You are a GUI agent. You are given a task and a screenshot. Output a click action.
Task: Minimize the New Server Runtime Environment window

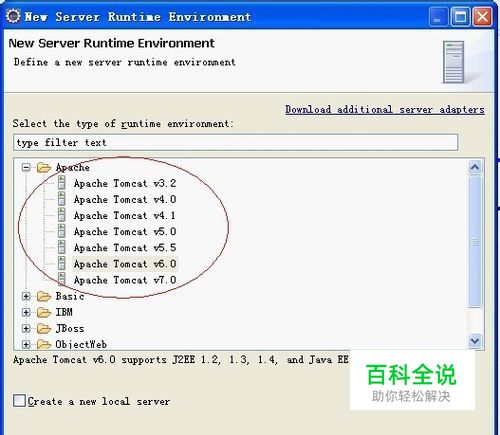click(438, 16)
